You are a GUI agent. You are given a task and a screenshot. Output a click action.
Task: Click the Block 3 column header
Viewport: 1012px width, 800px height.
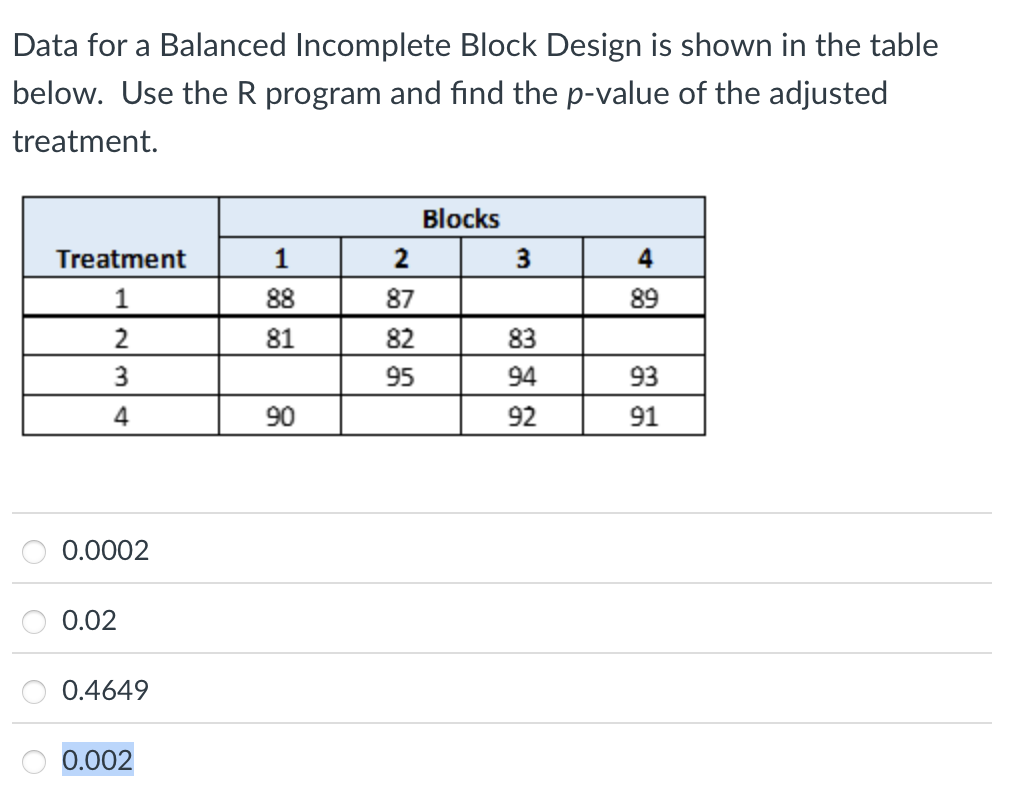(522, 257)
